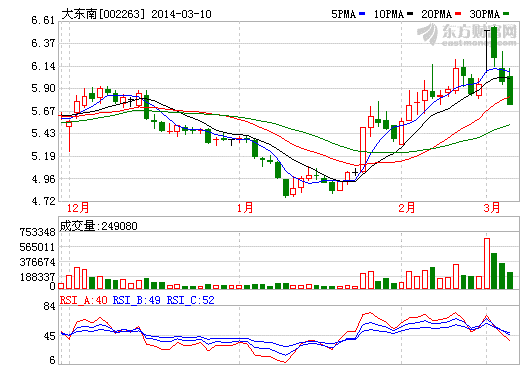Click the 376674 volume axis value
Image resolution: width=520 pixels, height=365 pixels.
(x=37, y=262)
